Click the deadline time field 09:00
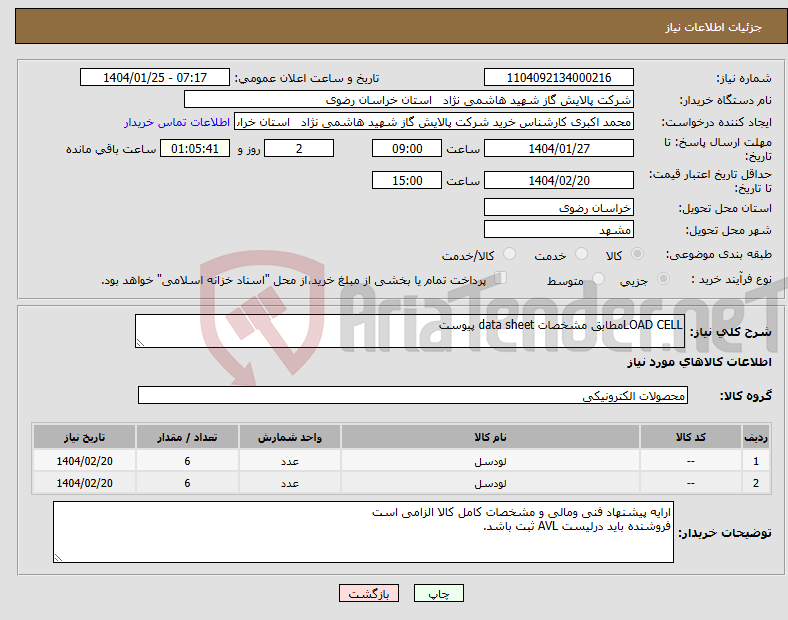788x620 pixels. pyautogui.click(x=407, y=149)
